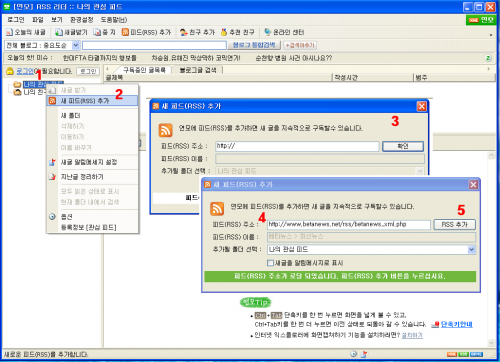
Task: Click the clock icon in status bar
Action: pyautogui.click(x=354, y=354)
